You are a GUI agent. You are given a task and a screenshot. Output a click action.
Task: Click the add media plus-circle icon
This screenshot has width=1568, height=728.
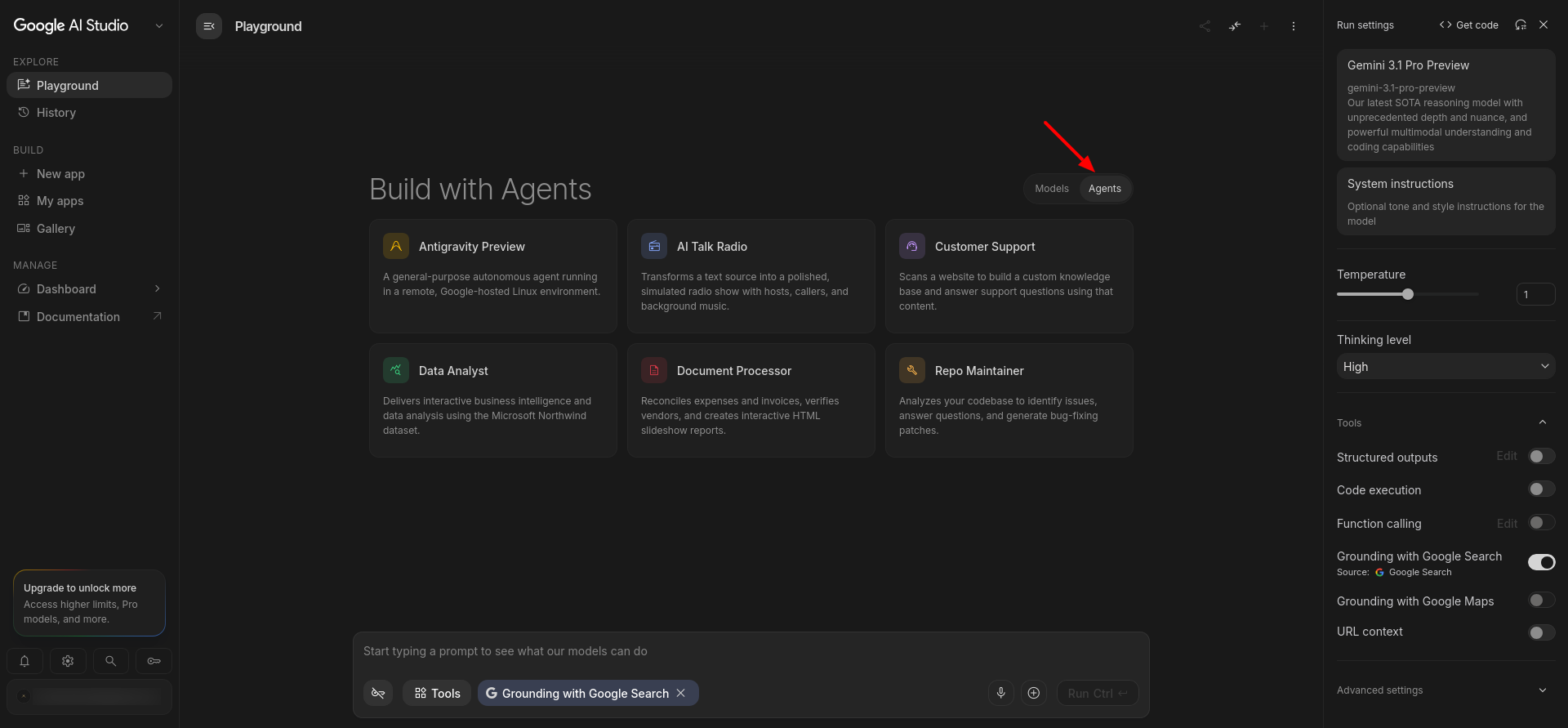tap(1034, 693)
